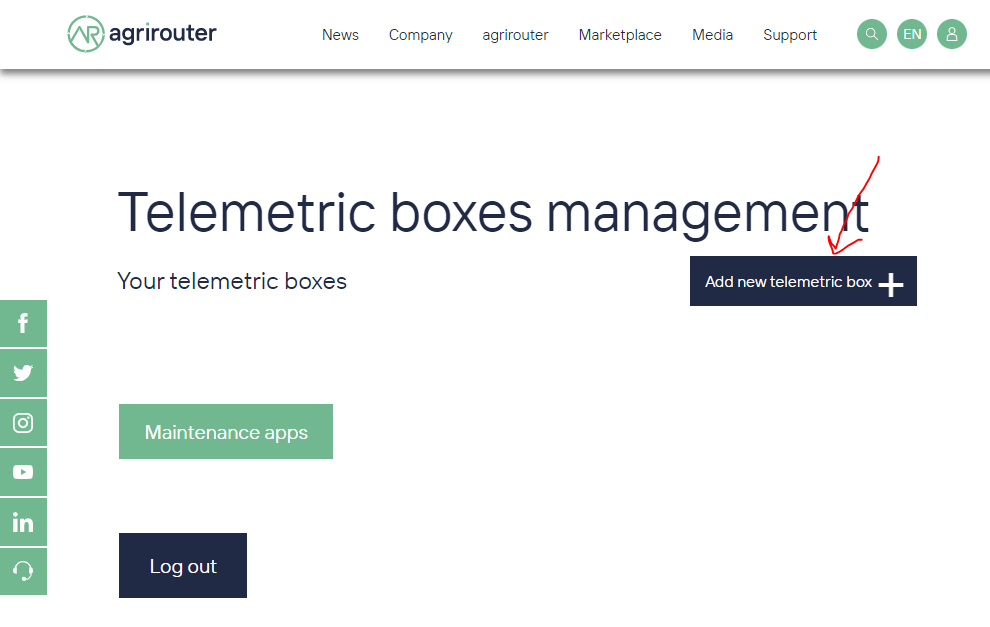
Task: Open the EN language selector
Action: [911, 34]
